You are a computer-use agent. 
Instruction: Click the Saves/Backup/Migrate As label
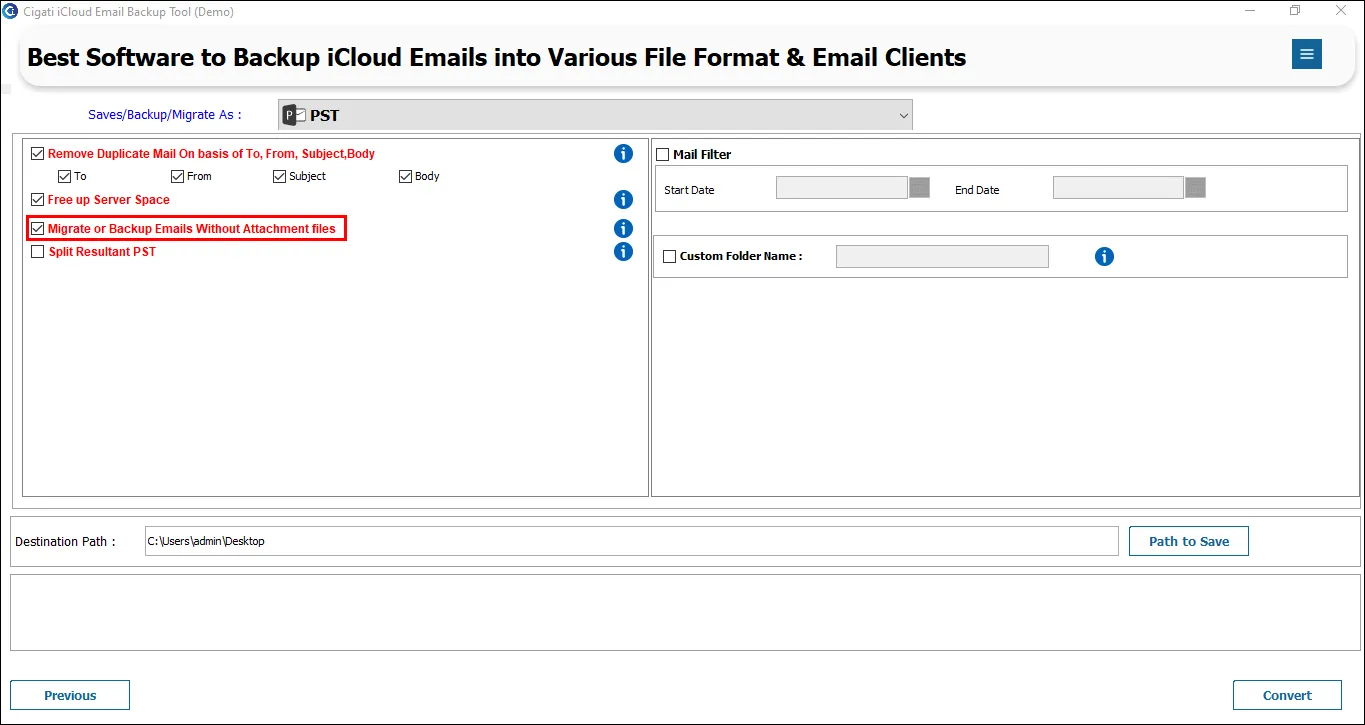(165, 115)
